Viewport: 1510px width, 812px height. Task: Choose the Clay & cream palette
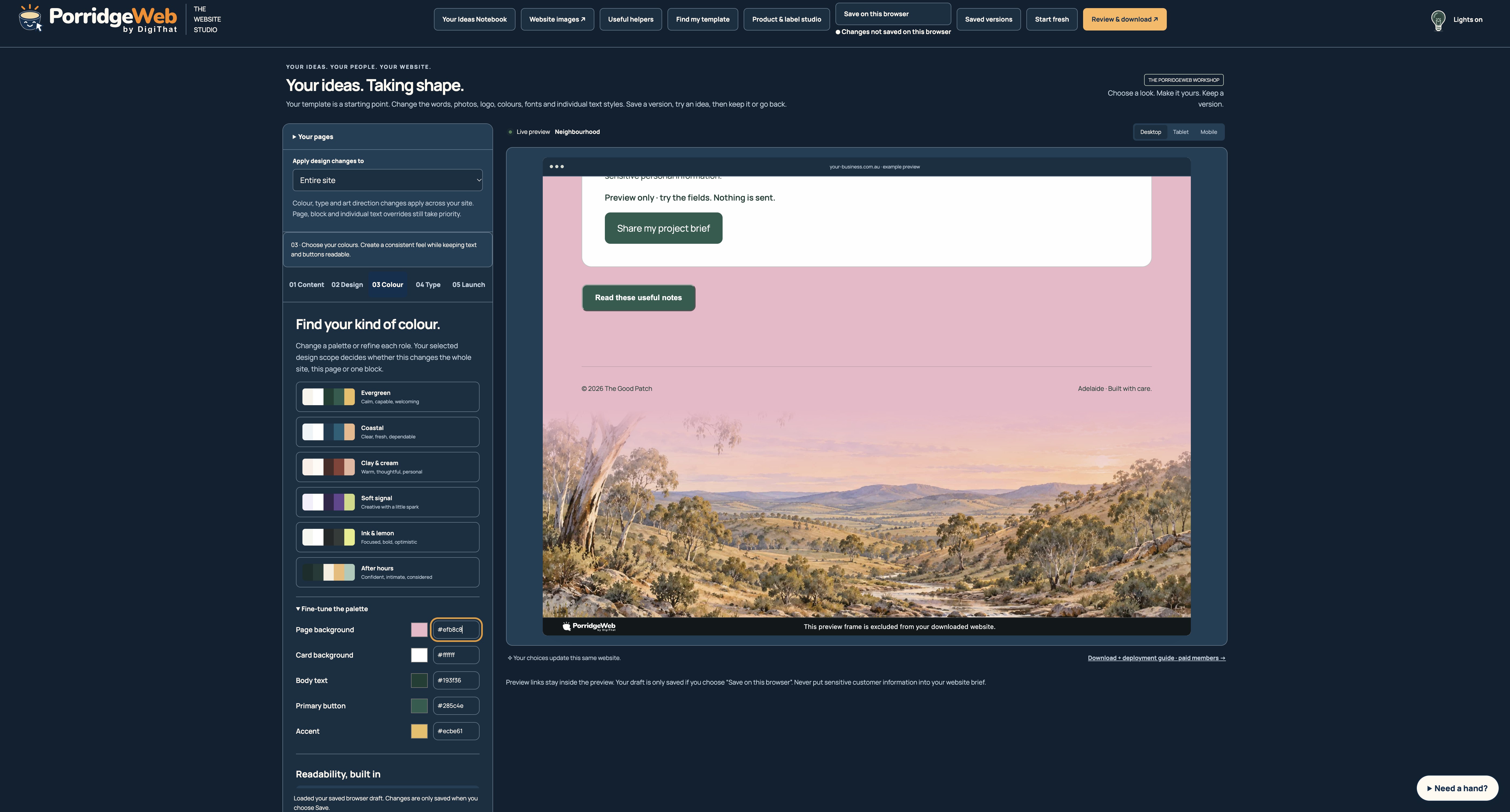click(387, 467)
